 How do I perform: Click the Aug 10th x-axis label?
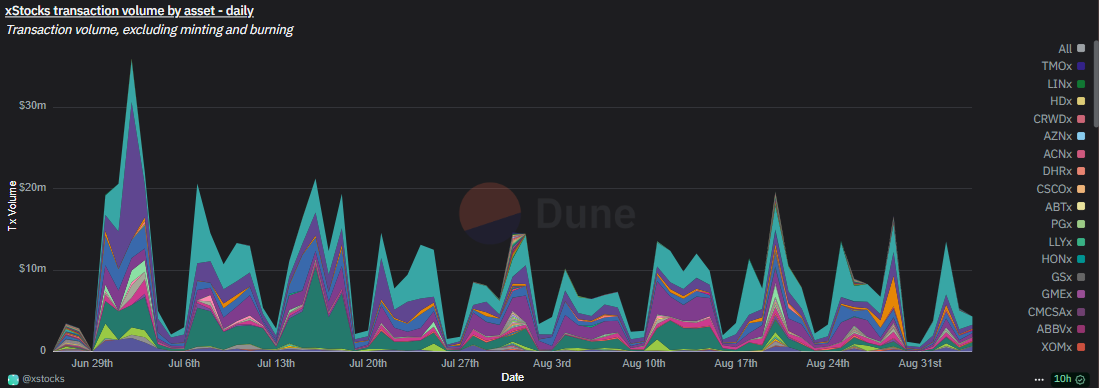click(644, 363)
